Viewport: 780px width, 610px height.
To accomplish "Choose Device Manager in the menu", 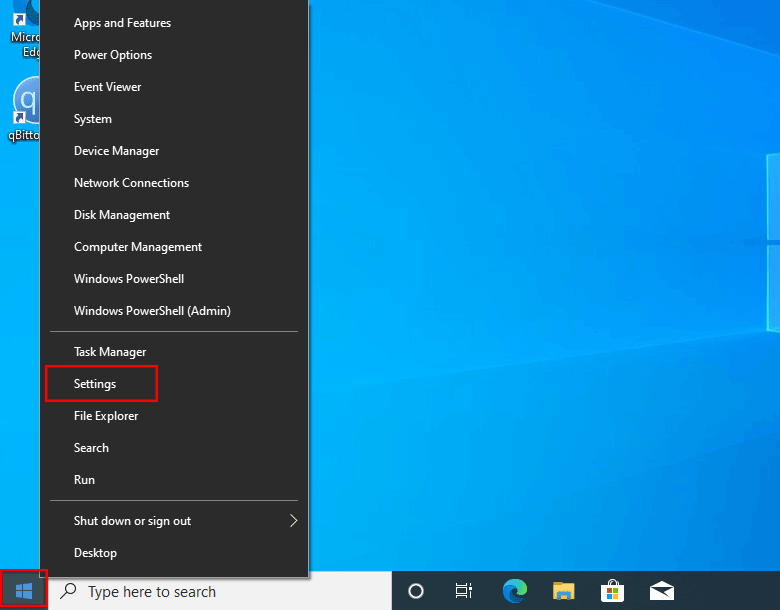I will (116, 151).
